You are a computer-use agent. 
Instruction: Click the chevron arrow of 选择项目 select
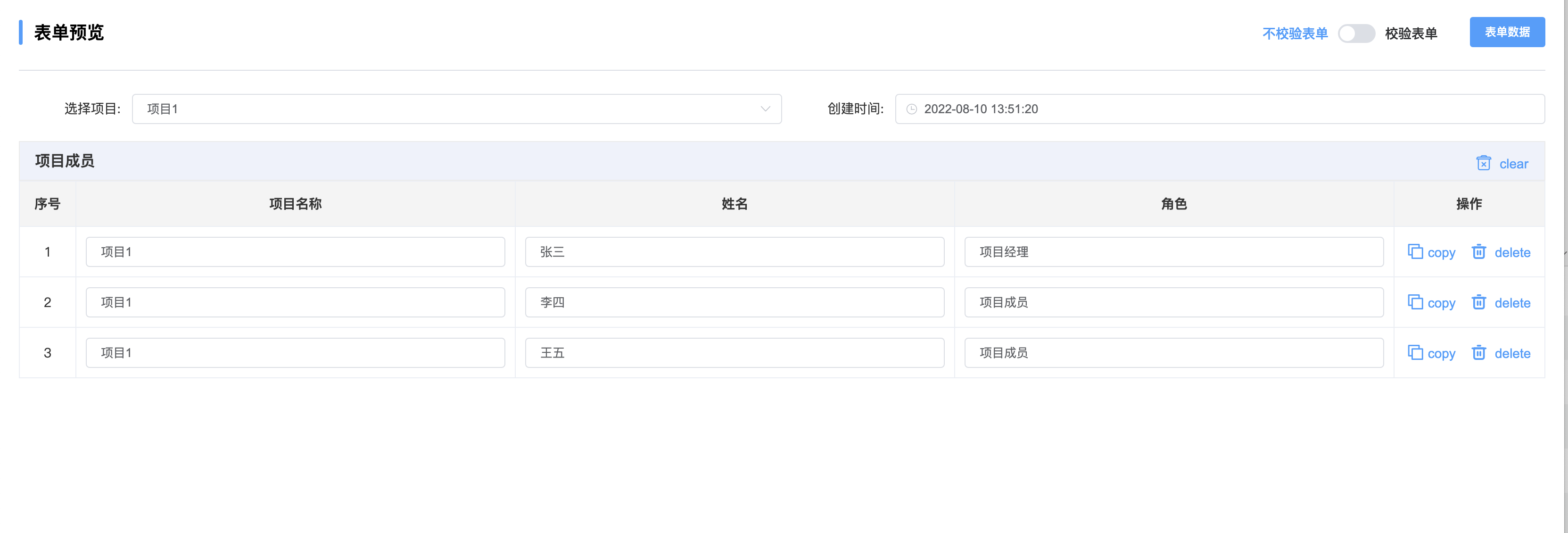765,109
